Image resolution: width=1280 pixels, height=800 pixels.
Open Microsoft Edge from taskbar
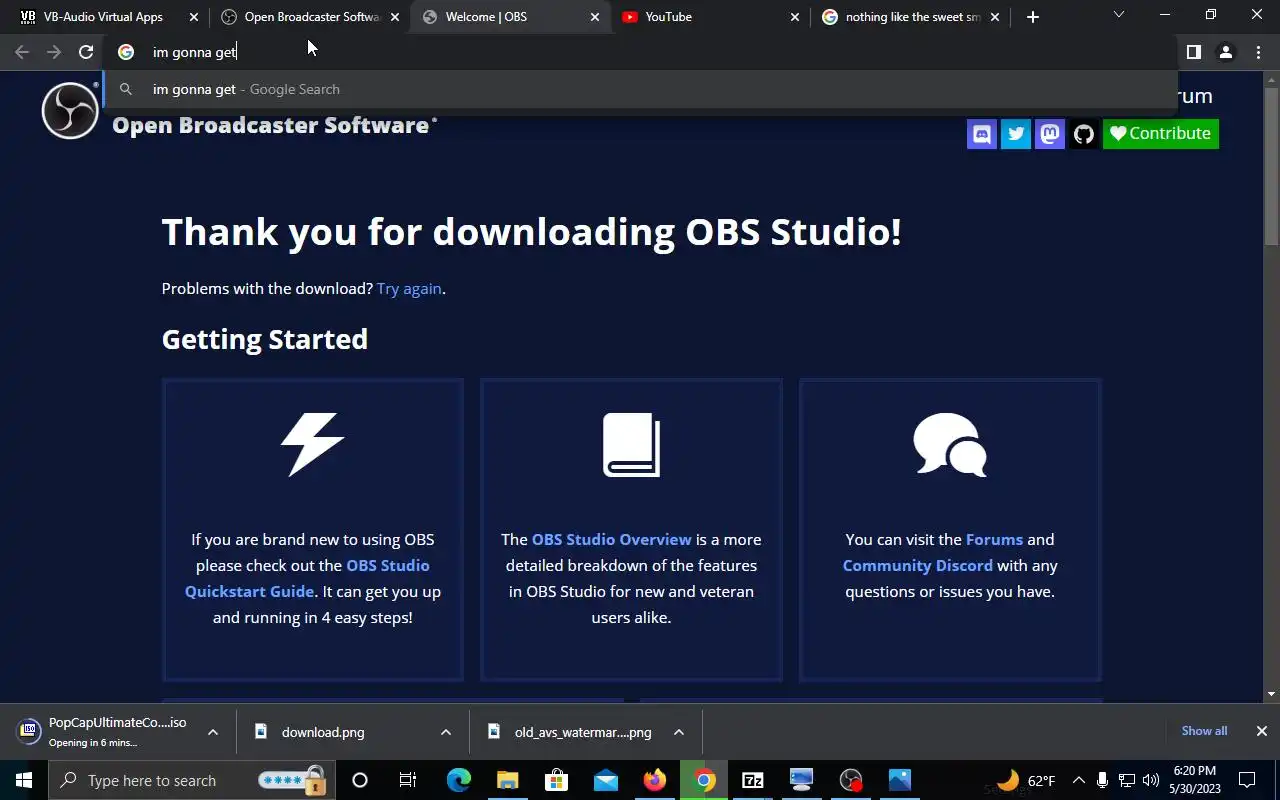click(x=458, y=780)
